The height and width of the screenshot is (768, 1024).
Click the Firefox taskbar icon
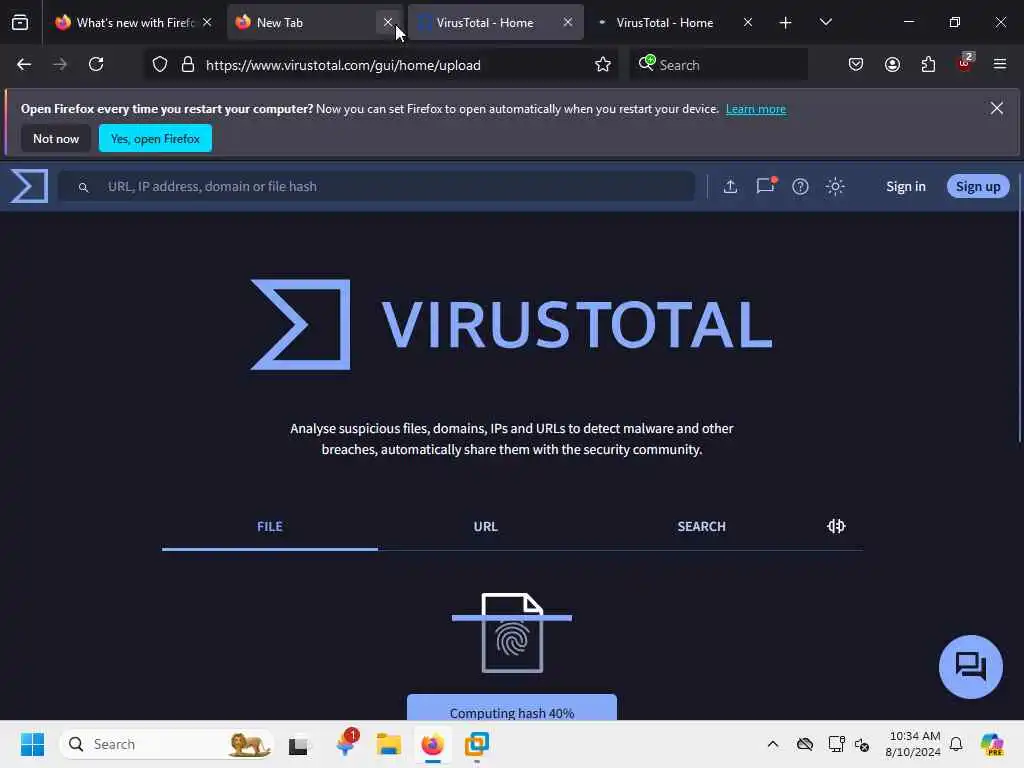[x=432, y=744]
